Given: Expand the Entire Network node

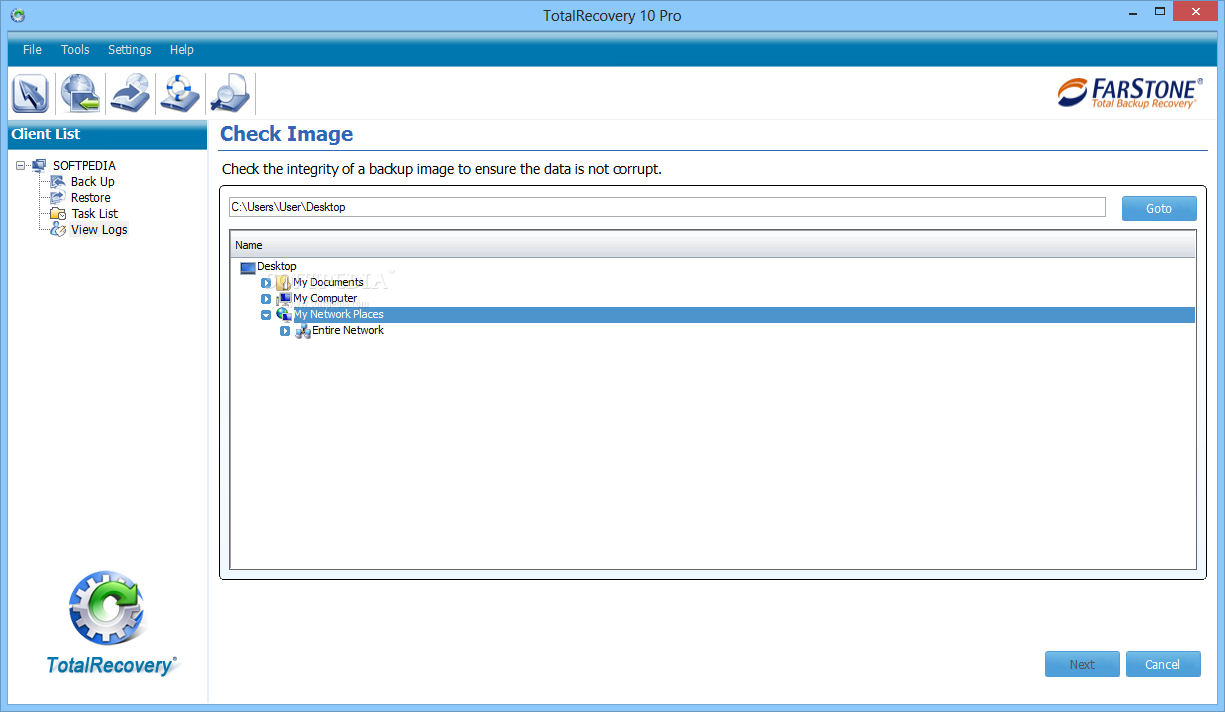Looking at the screenshot, I should (x=285, y=331).
